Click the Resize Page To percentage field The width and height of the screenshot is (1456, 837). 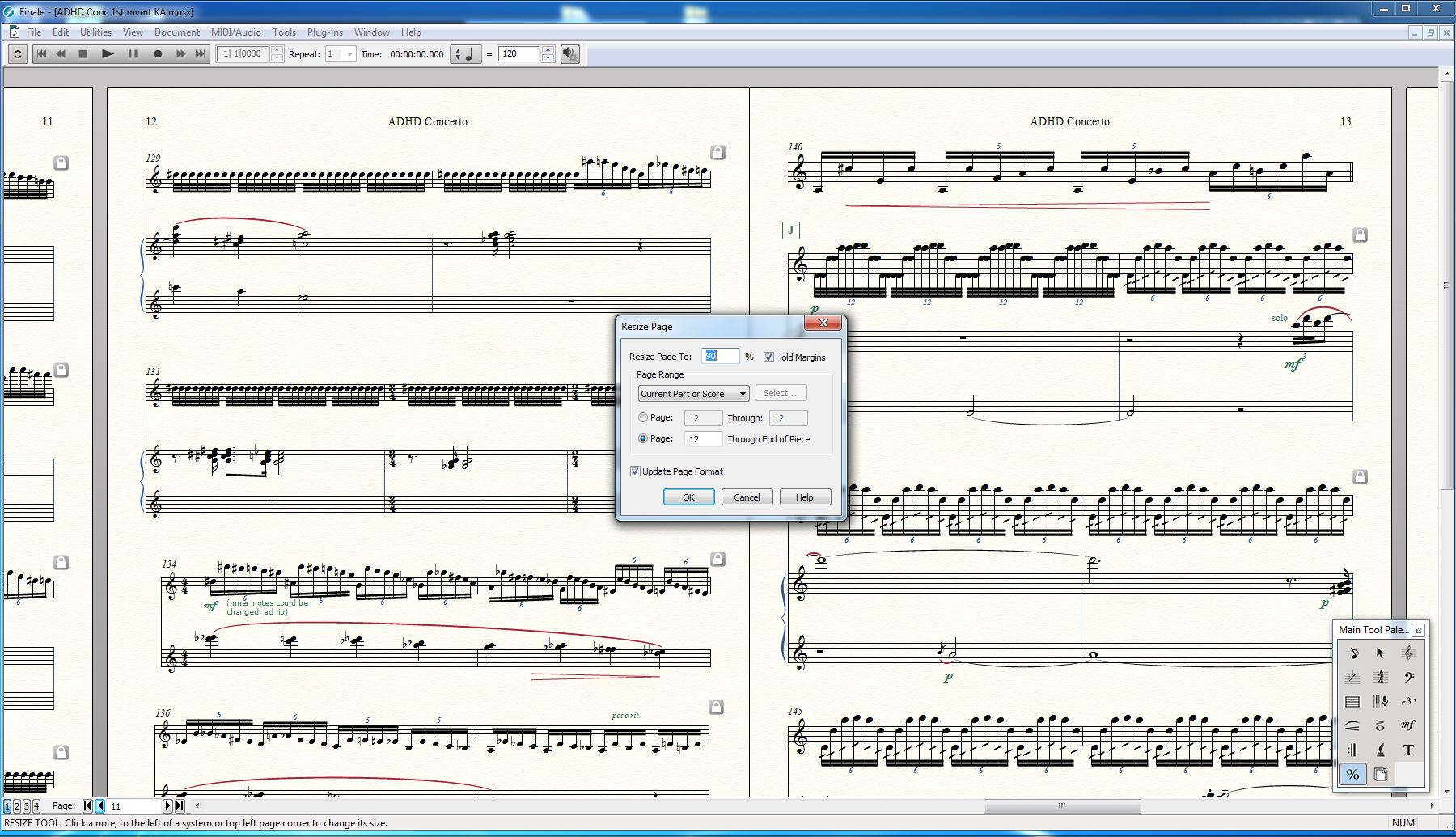point(720,356)
